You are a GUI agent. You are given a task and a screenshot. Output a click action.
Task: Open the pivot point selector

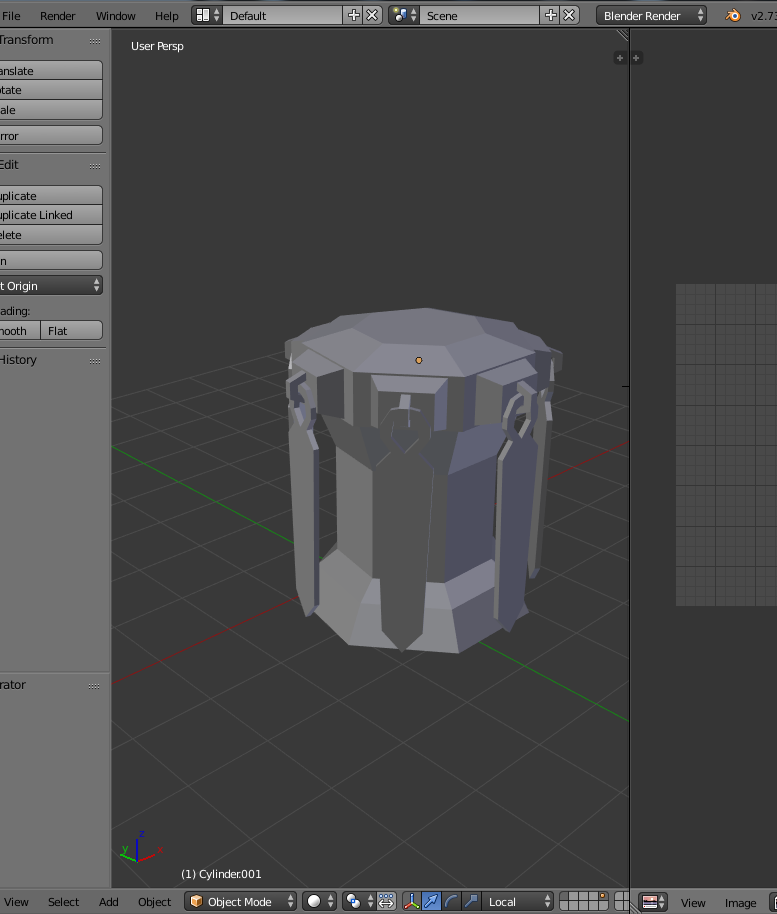pyautogui.click(x=358, y=901)
